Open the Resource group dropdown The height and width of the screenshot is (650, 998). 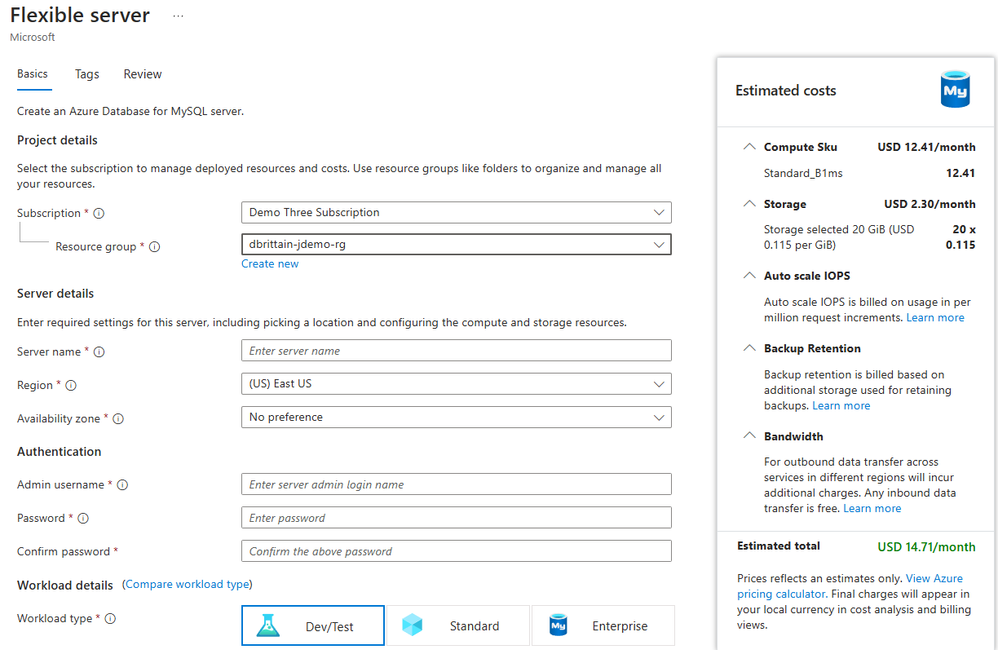pyautogui.click(x=456, y=244)
